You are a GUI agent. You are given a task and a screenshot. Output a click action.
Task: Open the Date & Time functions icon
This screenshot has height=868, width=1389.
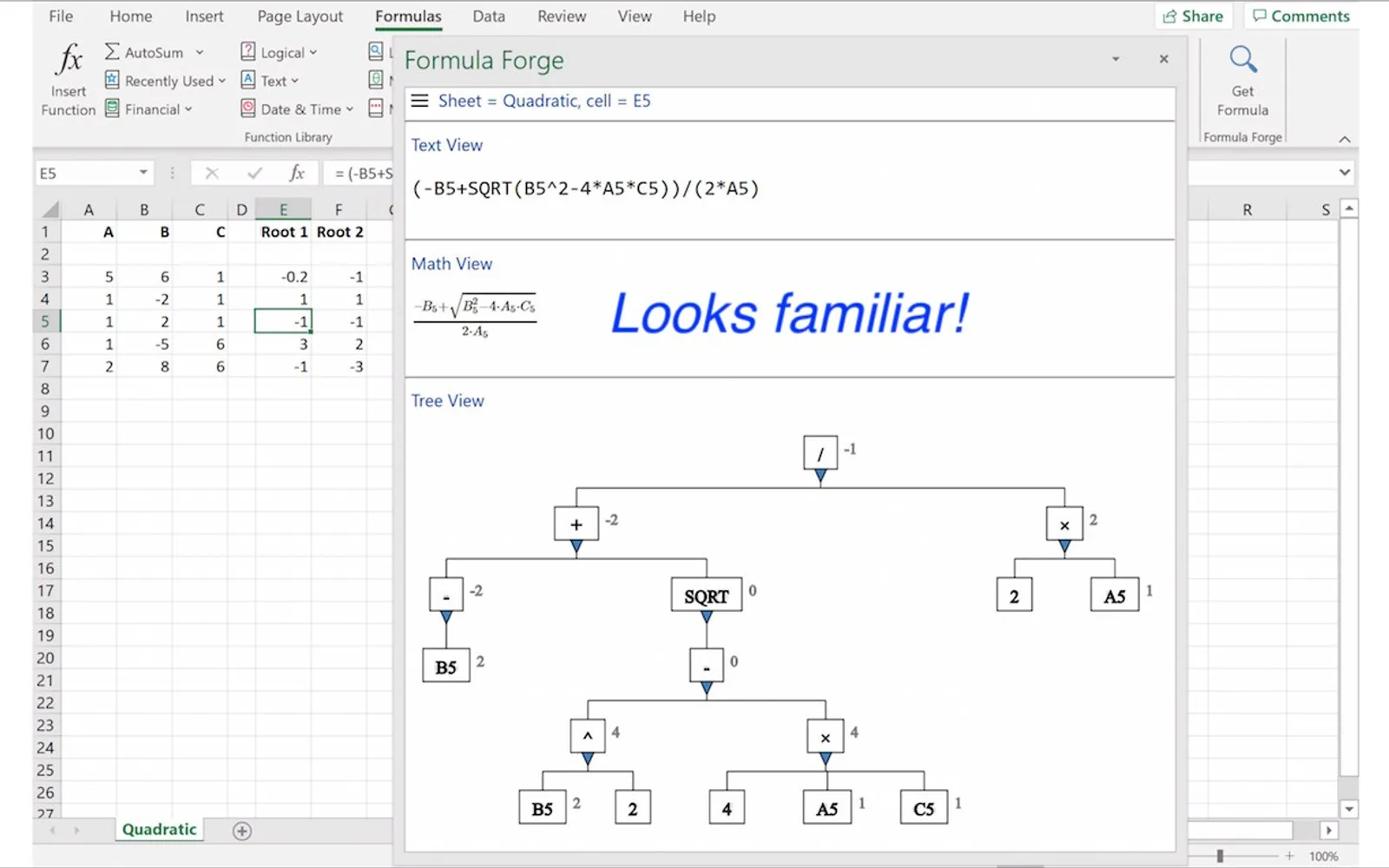[248, 108]
